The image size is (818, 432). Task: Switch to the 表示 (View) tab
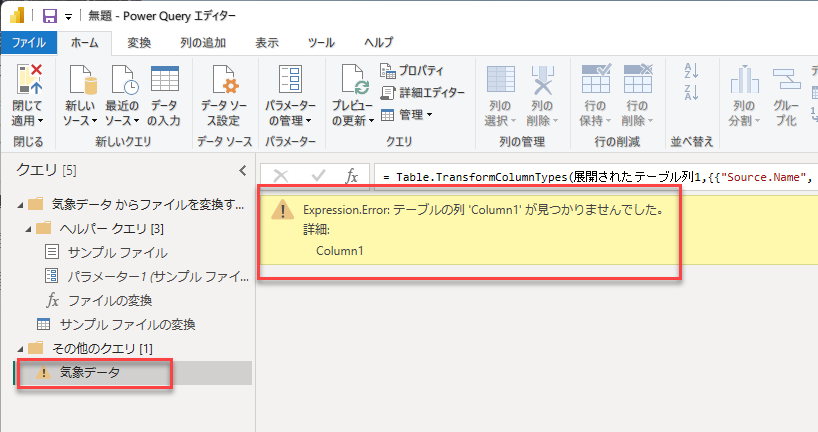(x=267, y=43)
